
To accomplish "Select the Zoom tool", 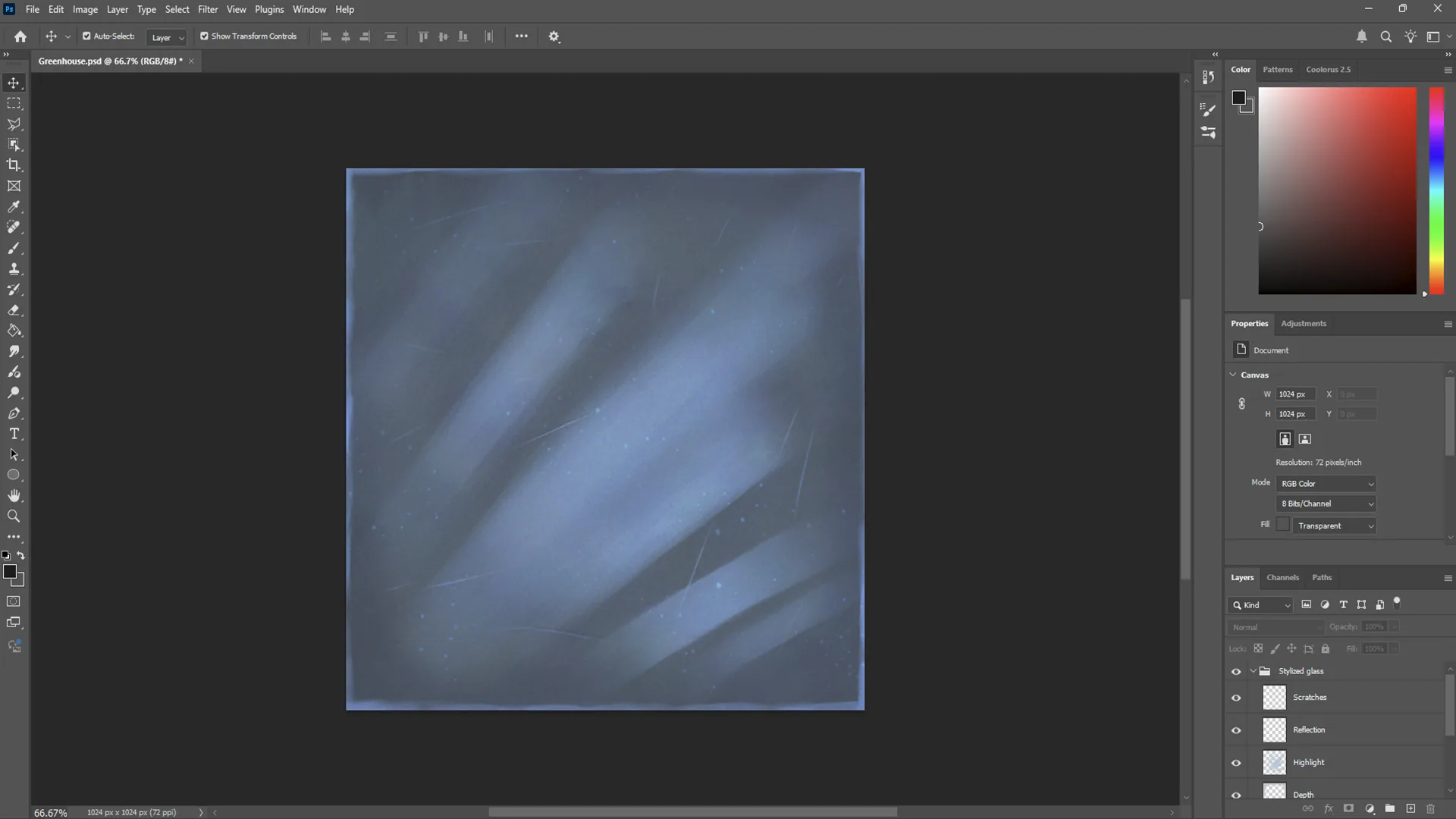I will click(14, 516).
